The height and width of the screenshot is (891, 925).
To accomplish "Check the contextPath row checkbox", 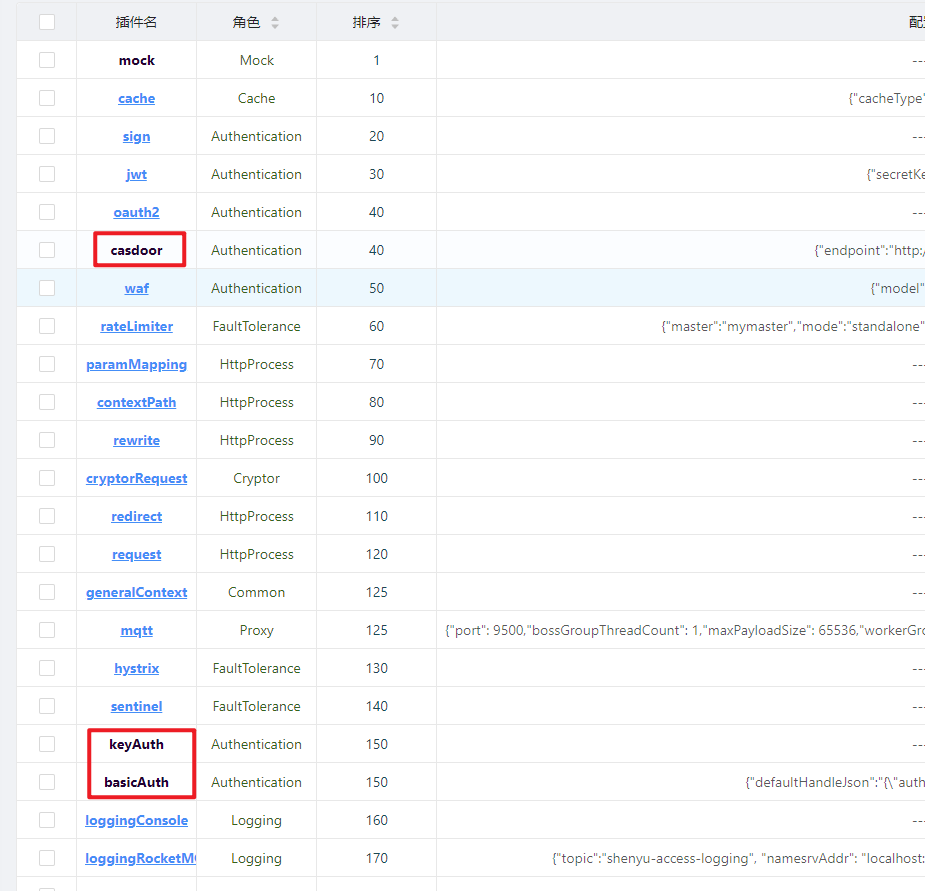I will tap(47, 402).
